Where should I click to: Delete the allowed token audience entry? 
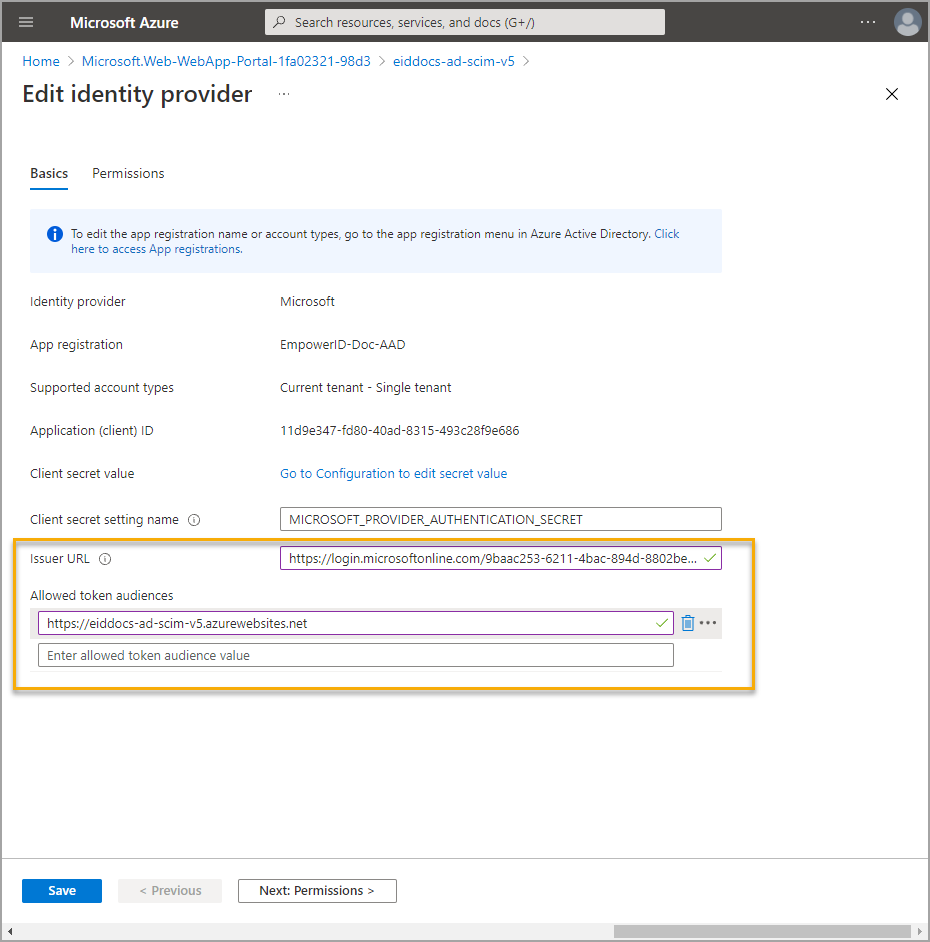tap(688, 623)
